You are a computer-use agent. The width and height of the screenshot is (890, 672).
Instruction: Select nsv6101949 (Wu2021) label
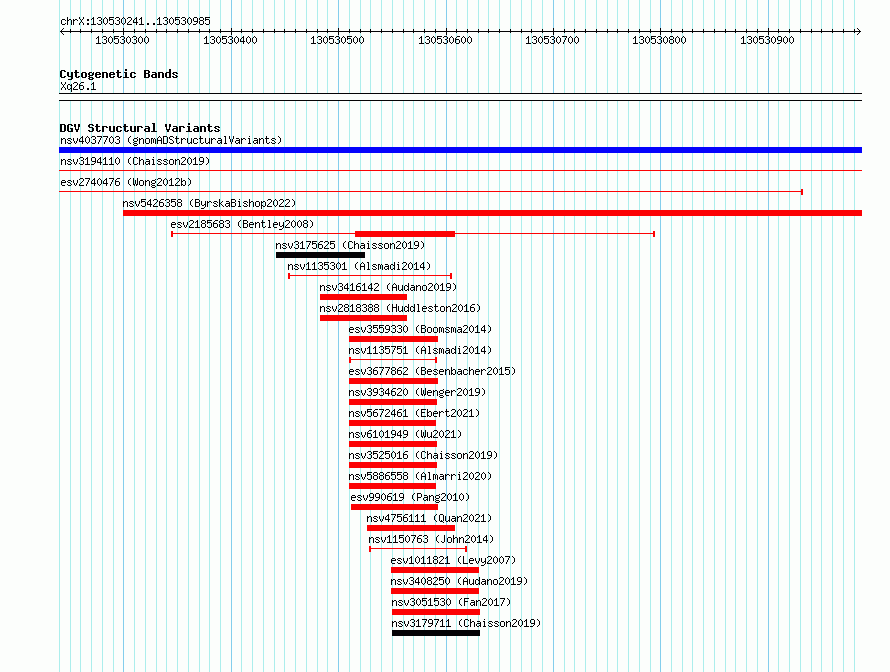pyautogui.click(x=406, y=434)
